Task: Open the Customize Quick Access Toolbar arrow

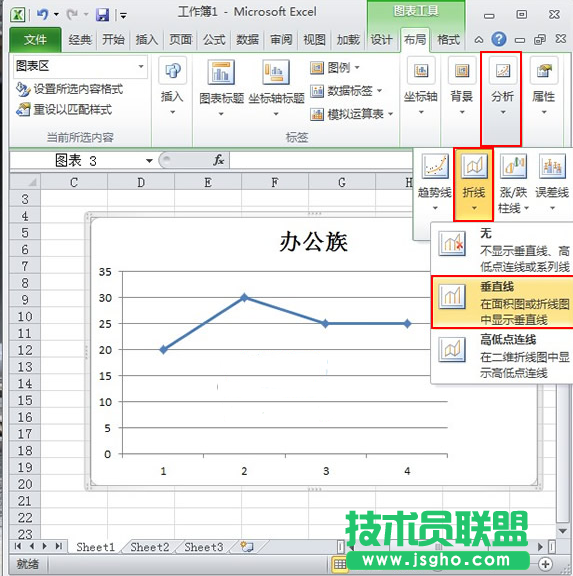Action: (123, 15)
